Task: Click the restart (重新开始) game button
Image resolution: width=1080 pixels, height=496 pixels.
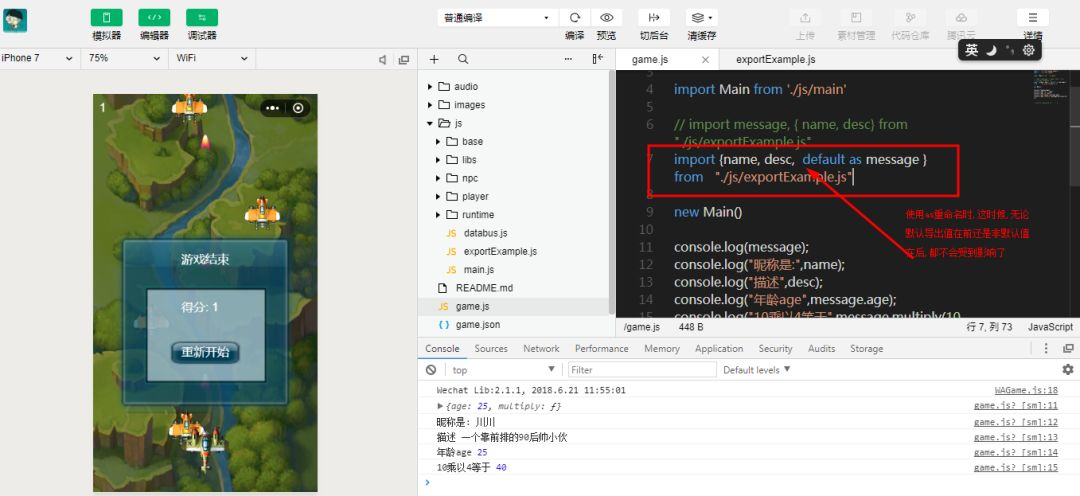Action: [x=205, y=352]
